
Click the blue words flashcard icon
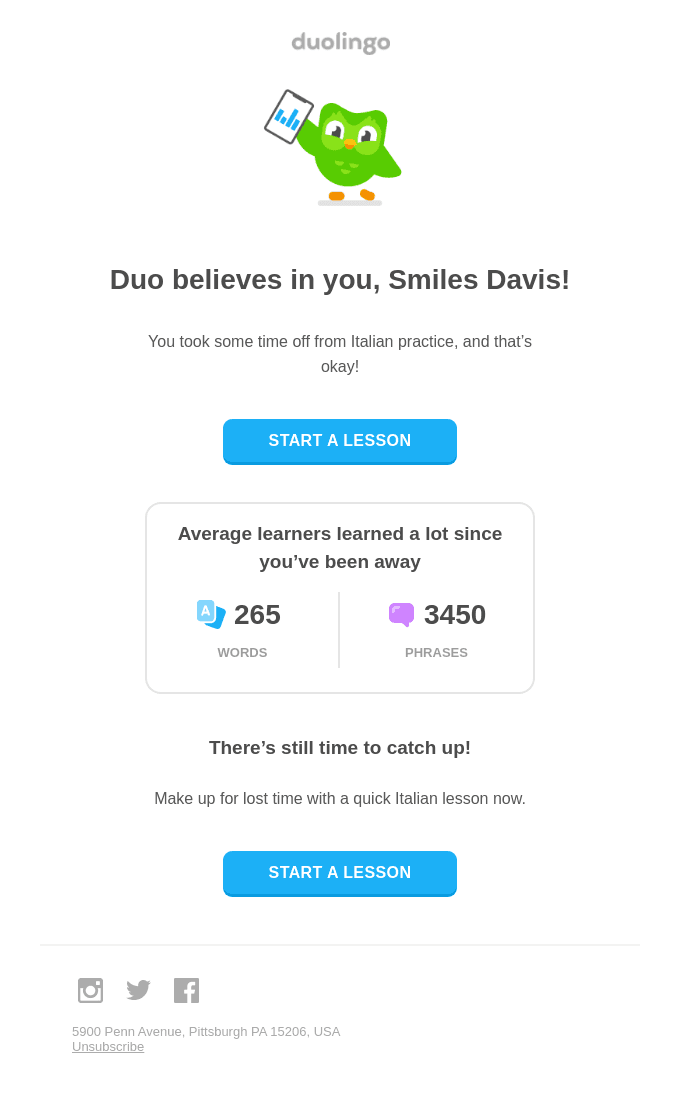(x=211, y=614)
